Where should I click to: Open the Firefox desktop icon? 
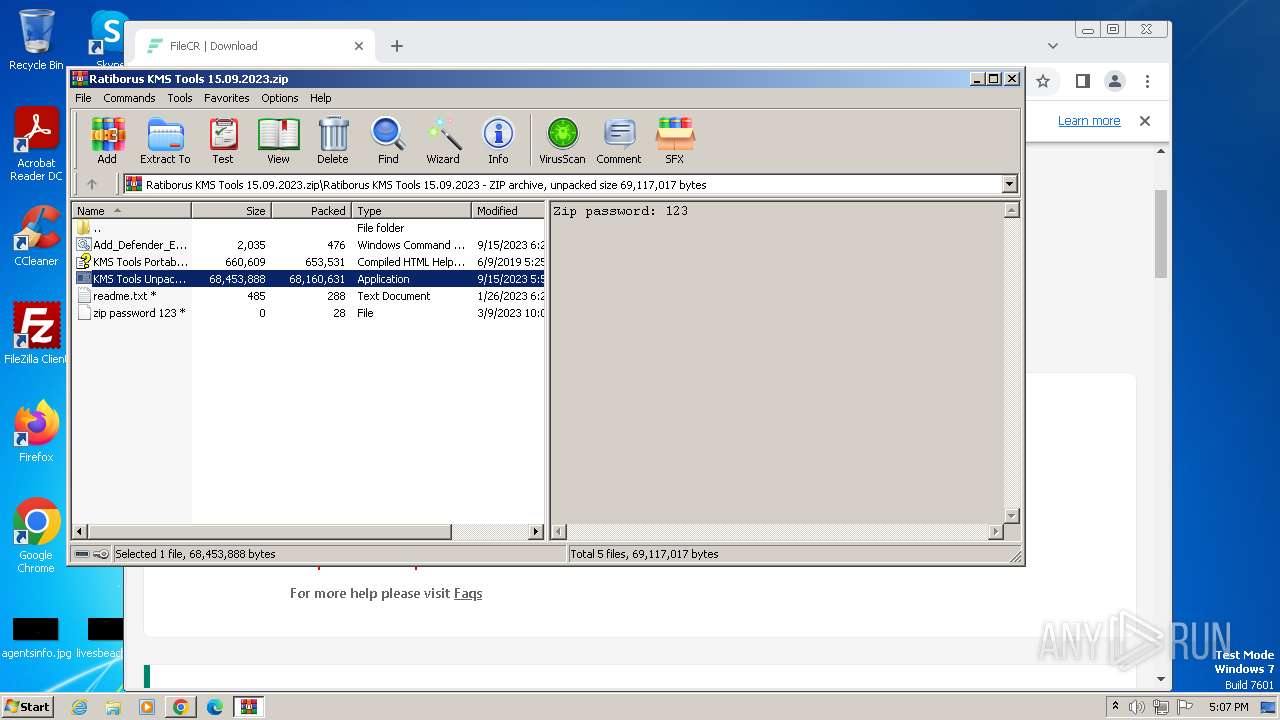pos(36,432)
